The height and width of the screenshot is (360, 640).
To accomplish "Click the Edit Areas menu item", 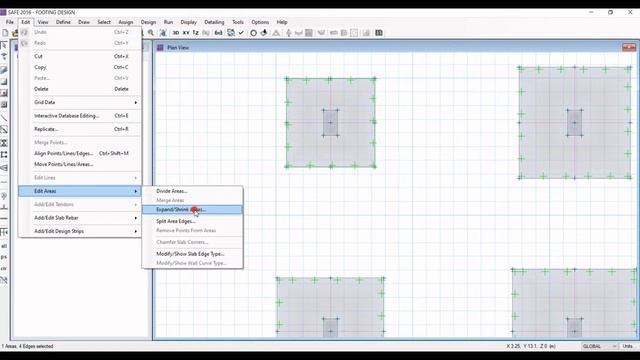I will pos(80,191).
